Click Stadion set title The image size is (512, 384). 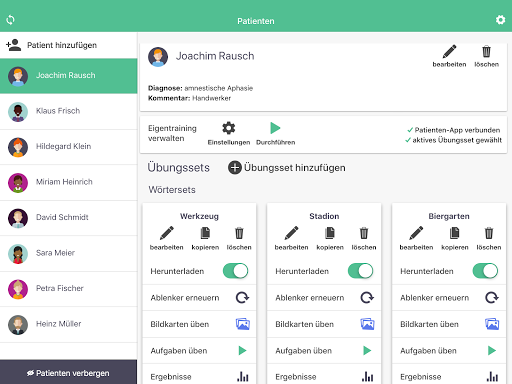(324, 216)
